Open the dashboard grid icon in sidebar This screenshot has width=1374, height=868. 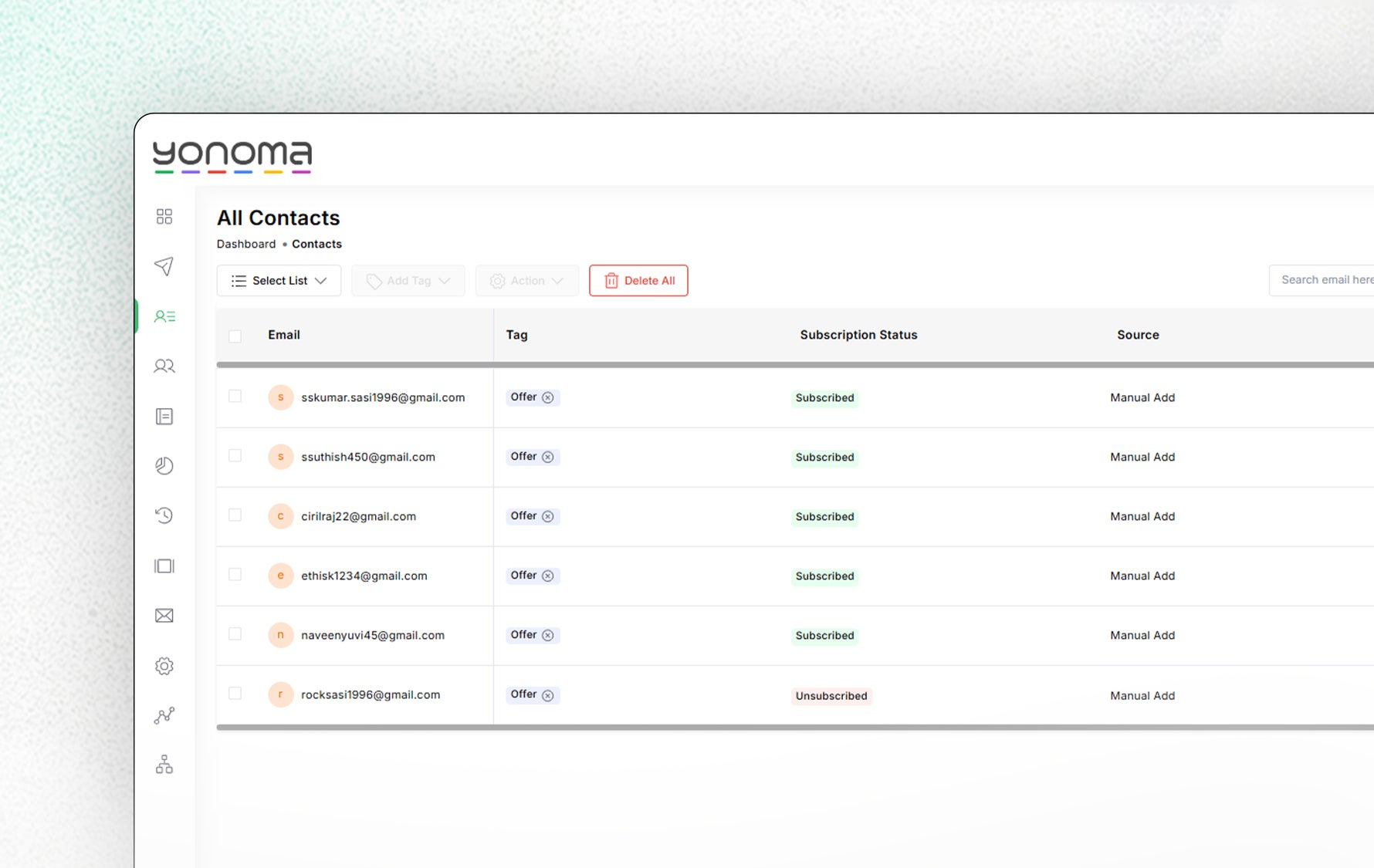[x=164, y=216]
